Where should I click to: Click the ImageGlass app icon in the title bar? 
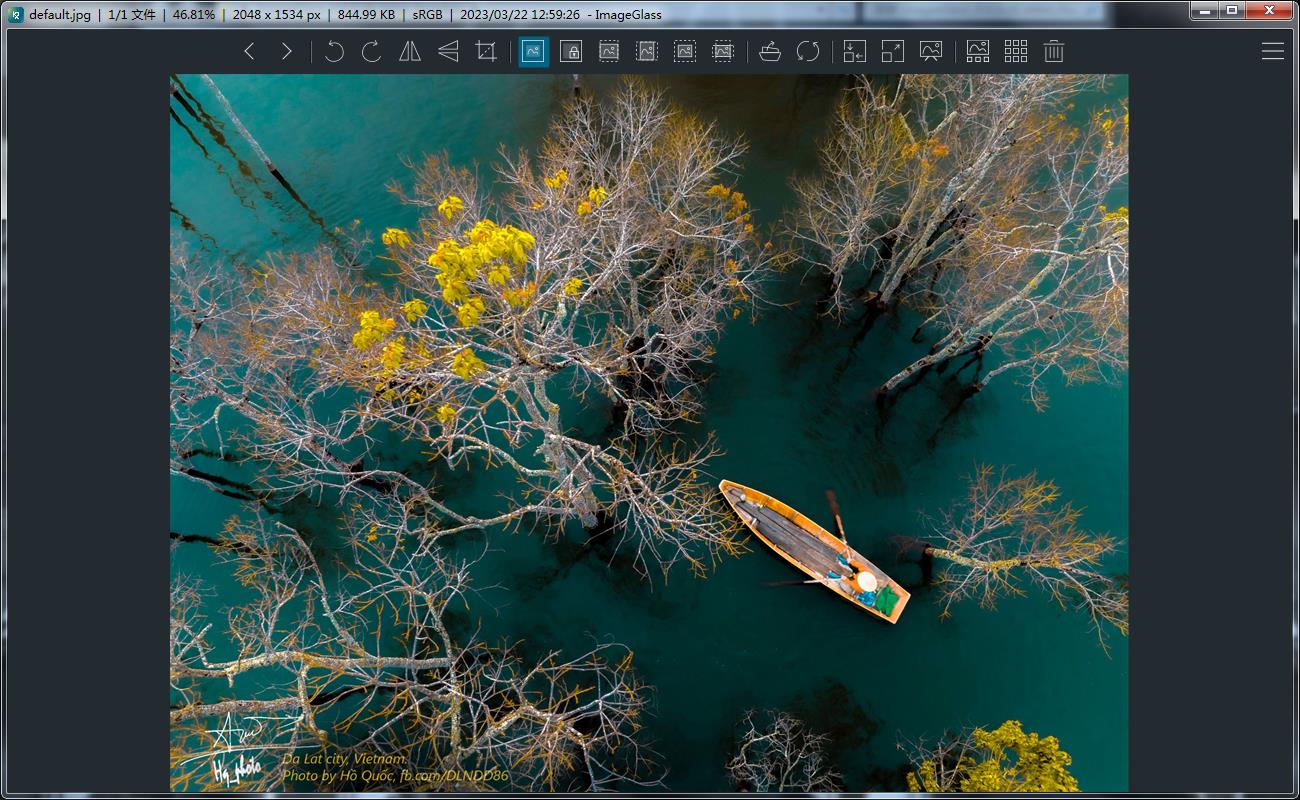(16, 15)
